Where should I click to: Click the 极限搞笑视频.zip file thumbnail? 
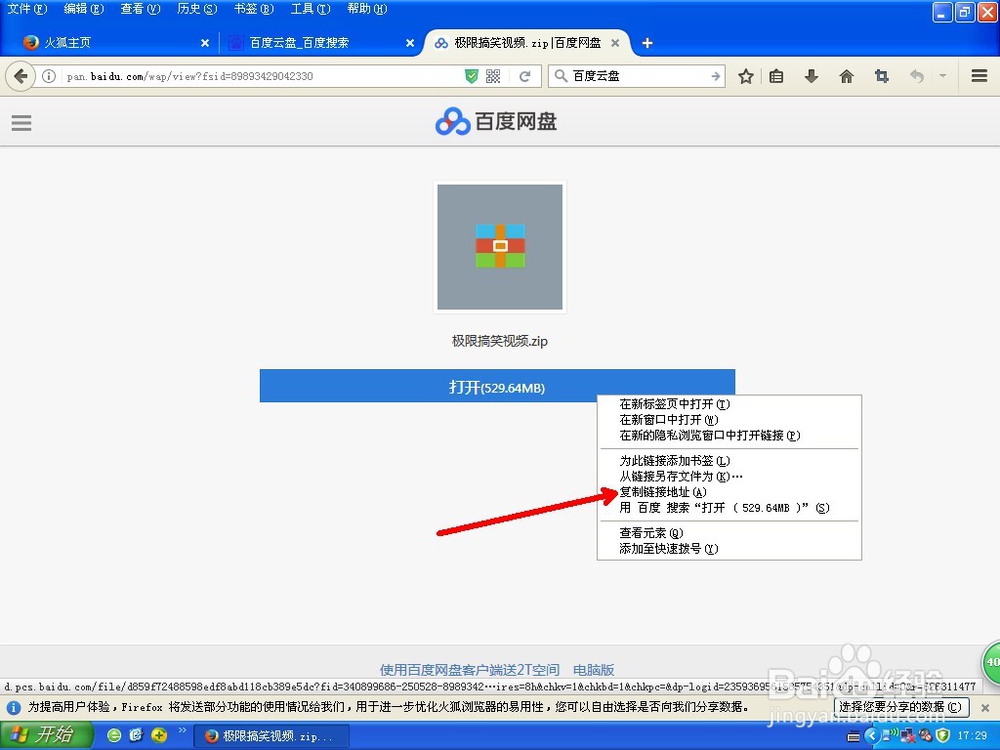click(499, 246)
